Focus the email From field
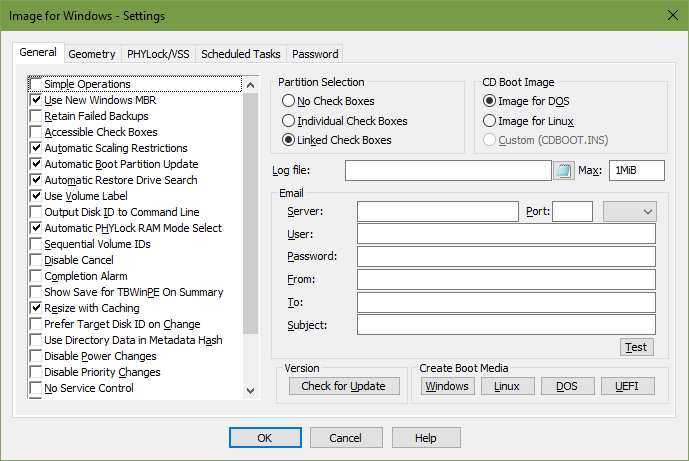Screen dimensions: 689x461 506,280
